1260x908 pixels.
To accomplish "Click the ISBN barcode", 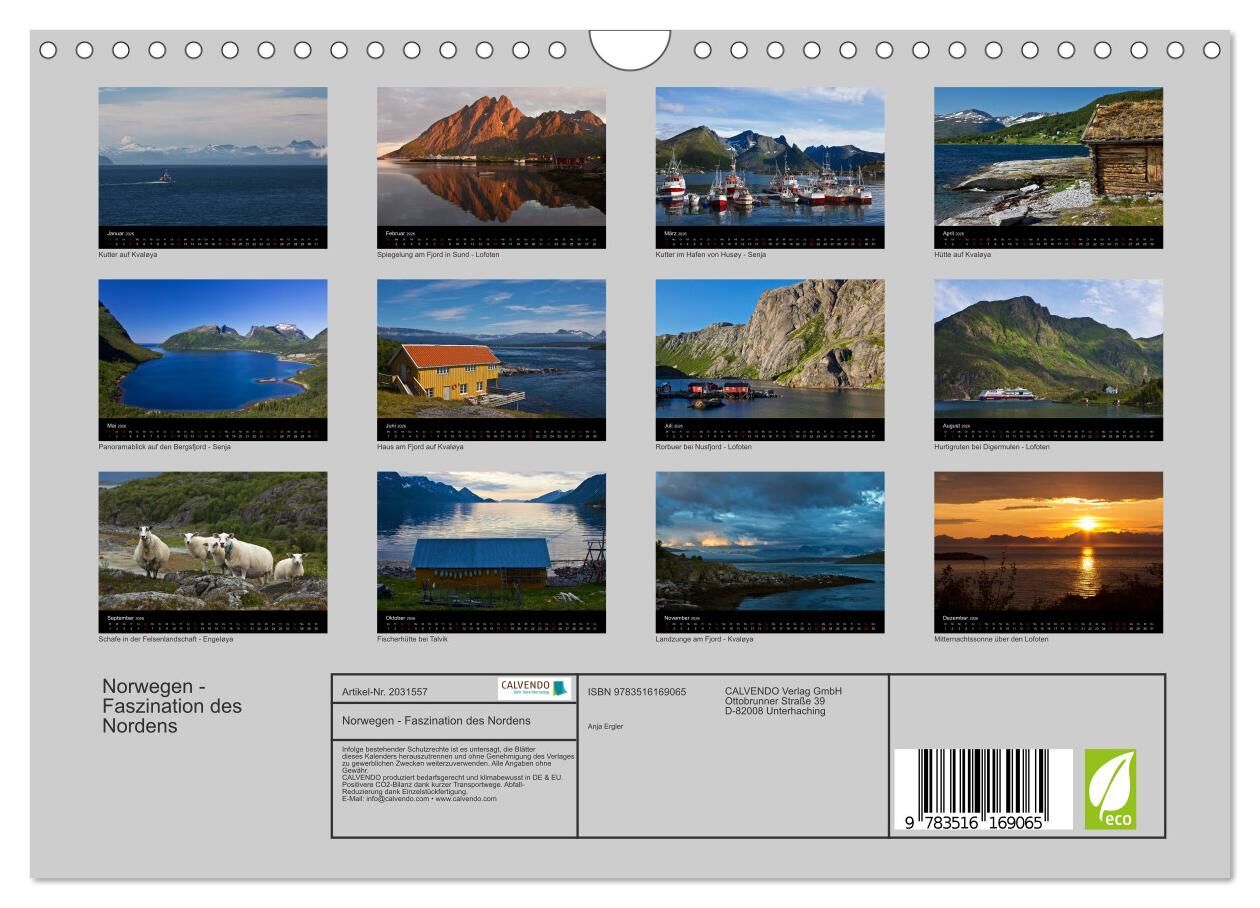I will [982, 790].
